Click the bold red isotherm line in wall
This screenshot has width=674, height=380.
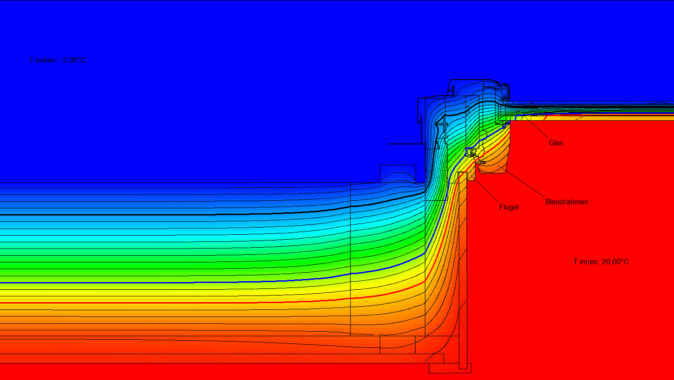coord(172,303)
